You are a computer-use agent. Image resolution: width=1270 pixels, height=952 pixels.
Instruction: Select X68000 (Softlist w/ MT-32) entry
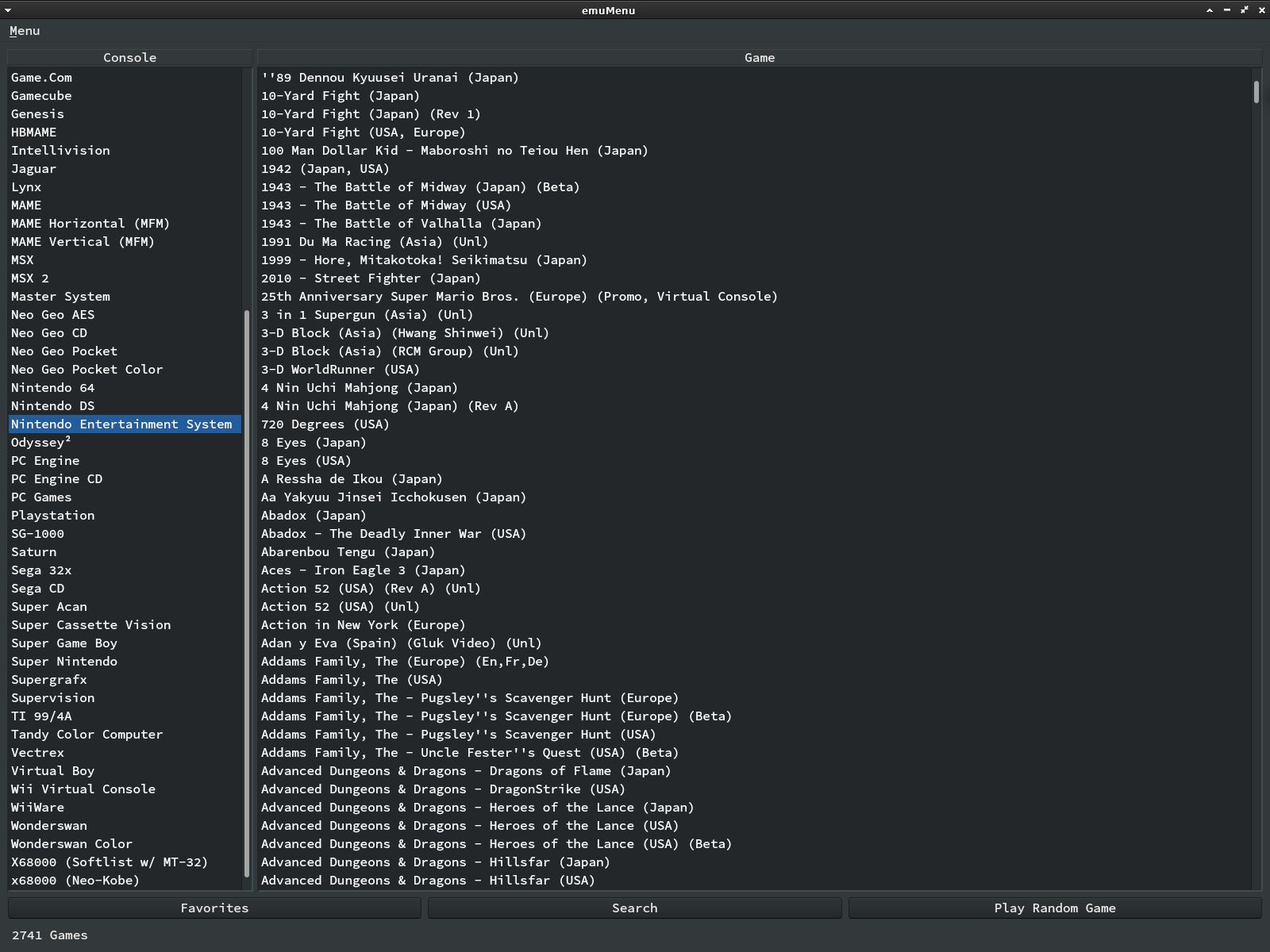point(125,862)
